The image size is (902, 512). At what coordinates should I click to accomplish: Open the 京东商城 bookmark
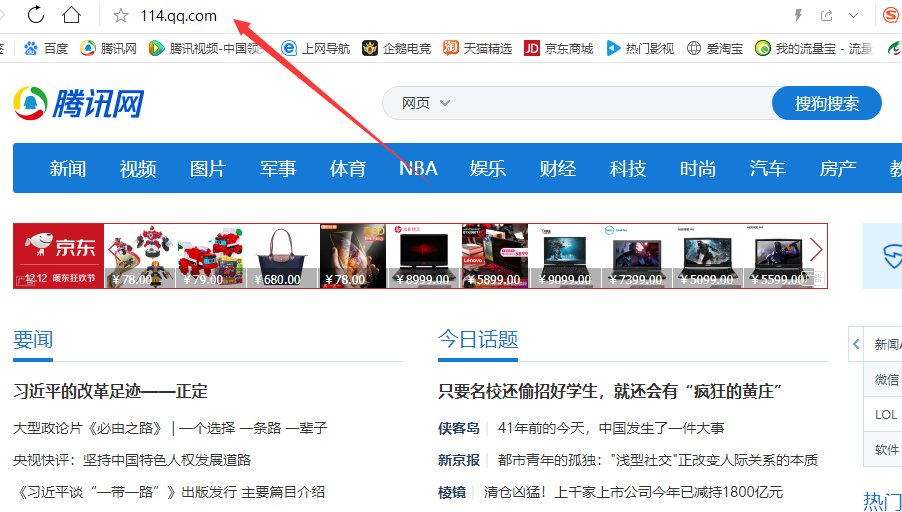pyautogui.click(x=559, y=48)
